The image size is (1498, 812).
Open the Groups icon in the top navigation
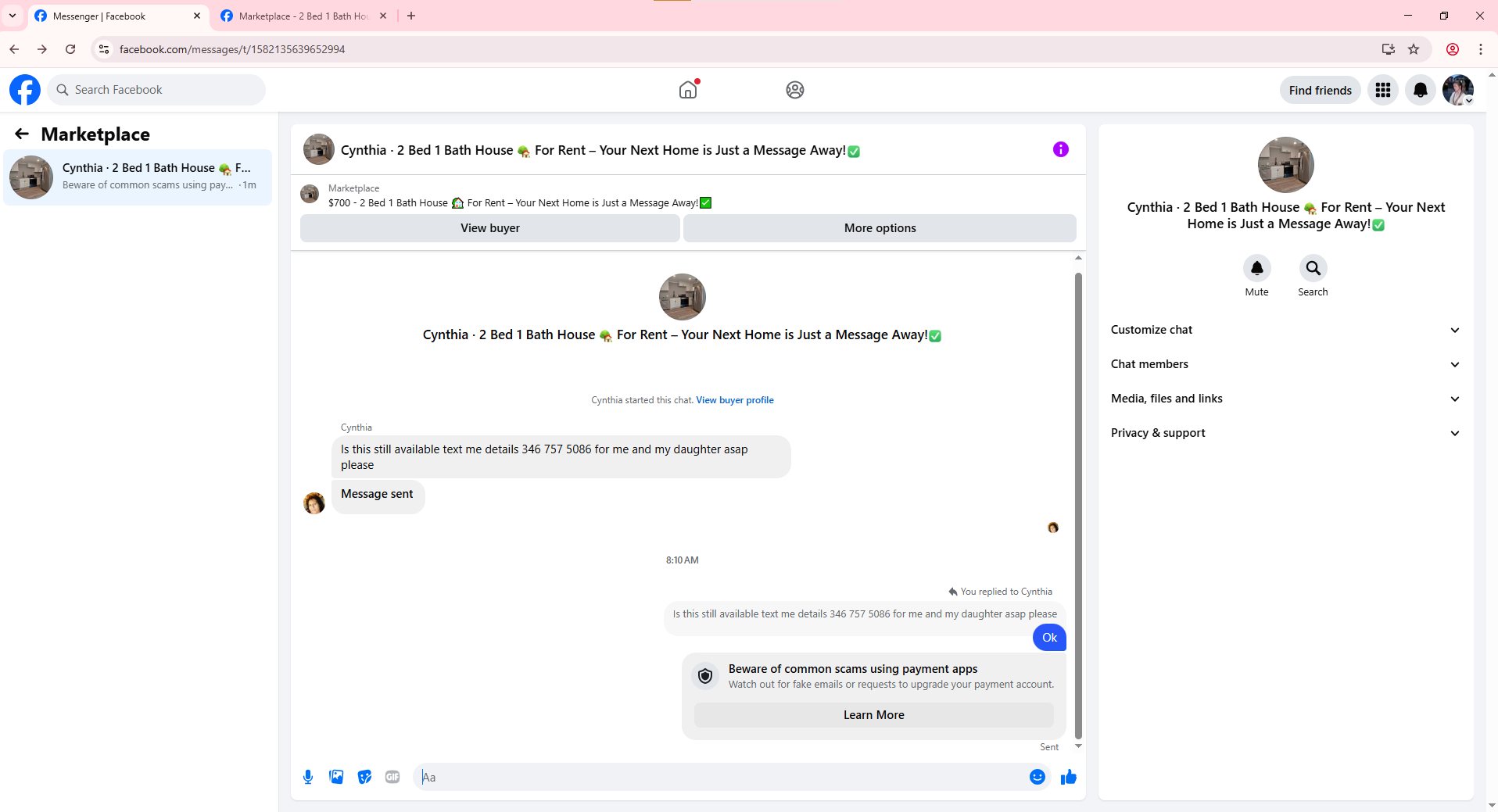[x=795, y=90]
